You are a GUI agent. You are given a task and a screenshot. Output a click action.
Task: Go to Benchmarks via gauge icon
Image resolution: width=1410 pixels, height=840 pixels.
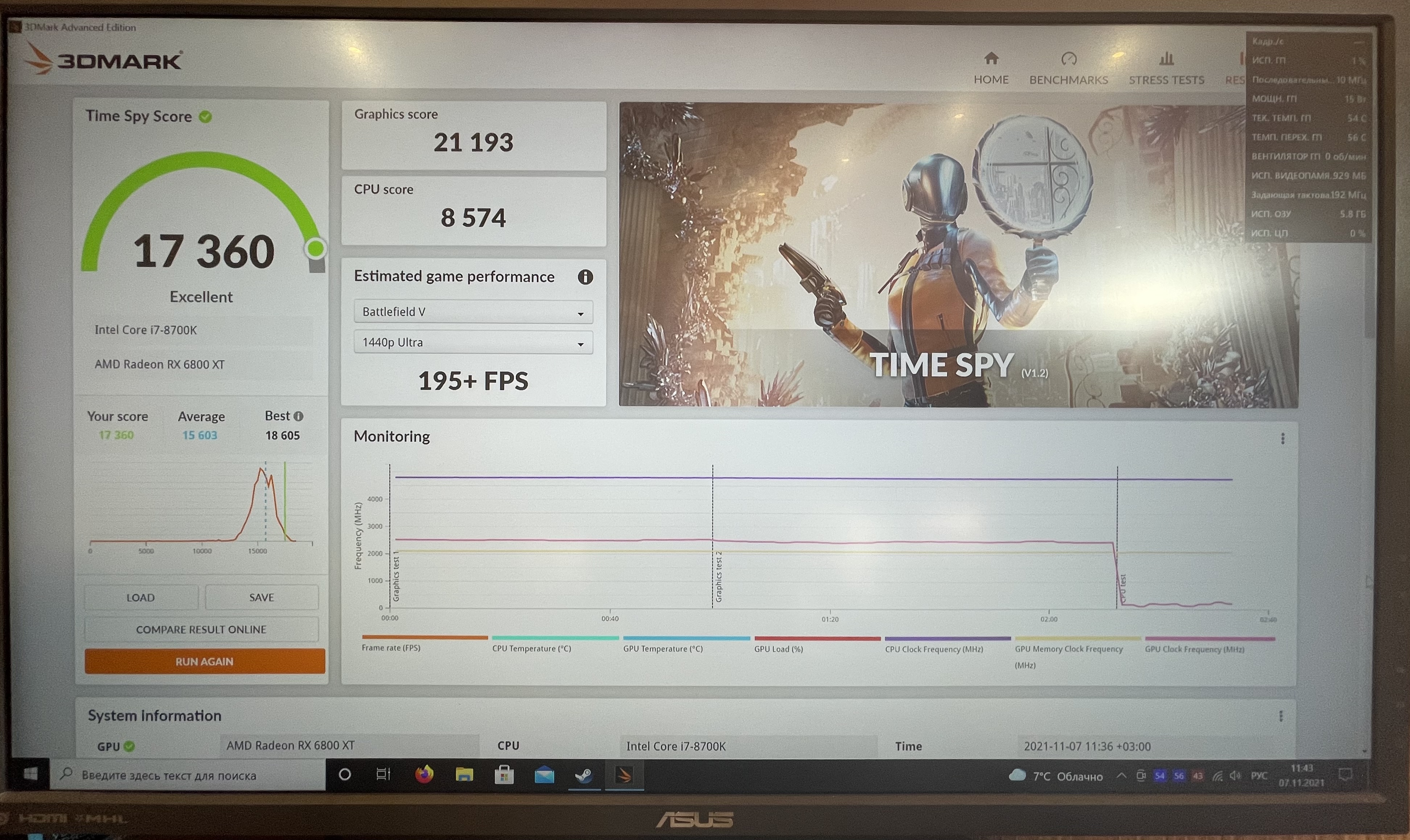tap(1069, 58)
